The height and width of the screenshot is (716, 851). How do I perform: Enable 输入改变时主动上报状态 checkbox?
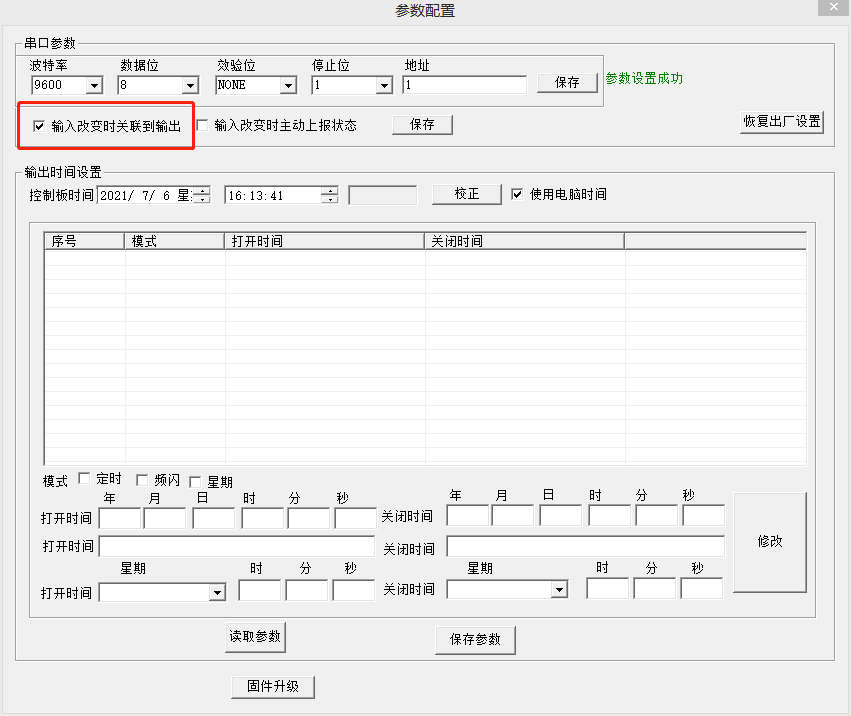(202, 126)
